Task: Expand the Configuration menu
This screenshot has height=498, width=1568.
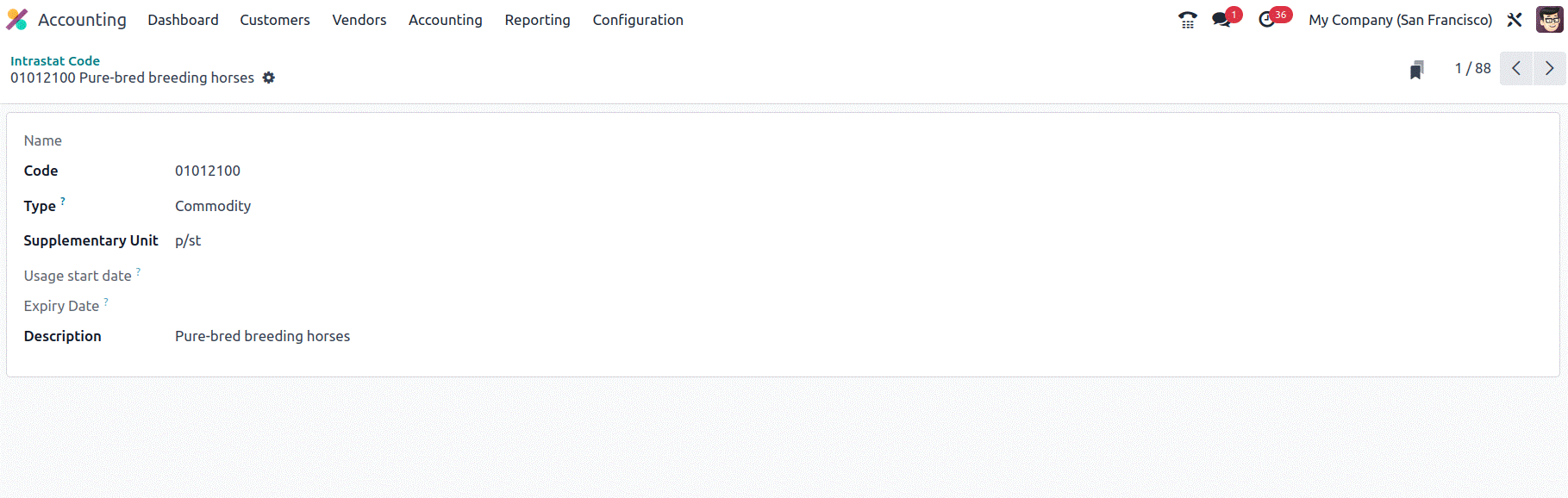Action: pyautogui.click(x=638, y=20)
